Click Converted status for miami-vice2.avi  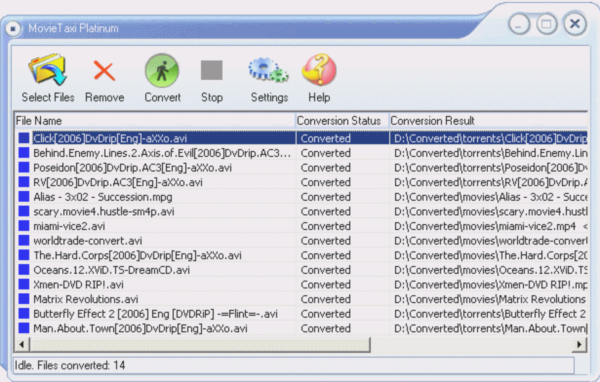click(326, 226)
